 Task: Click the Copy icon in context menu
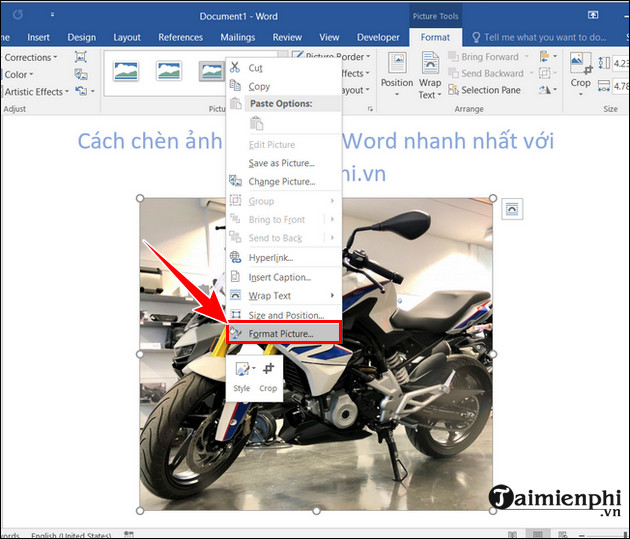[235, 86]
